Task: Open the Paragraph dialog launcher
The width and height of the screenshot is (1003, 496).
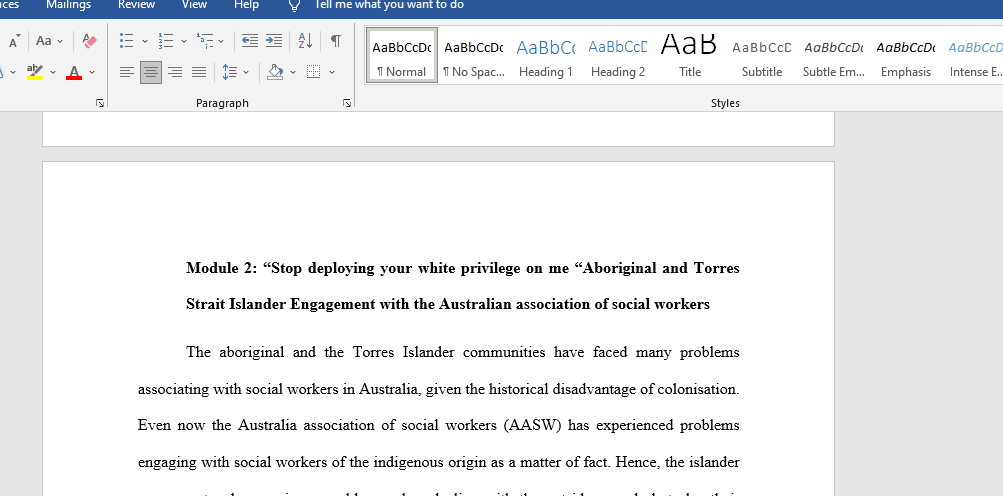Action: point(347,102)
